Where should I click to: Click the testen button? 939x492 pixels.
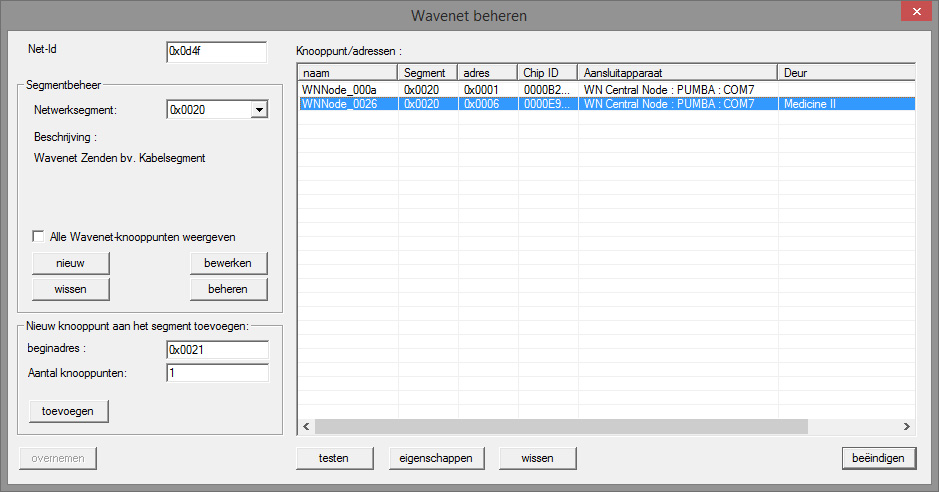coord(333,458)
